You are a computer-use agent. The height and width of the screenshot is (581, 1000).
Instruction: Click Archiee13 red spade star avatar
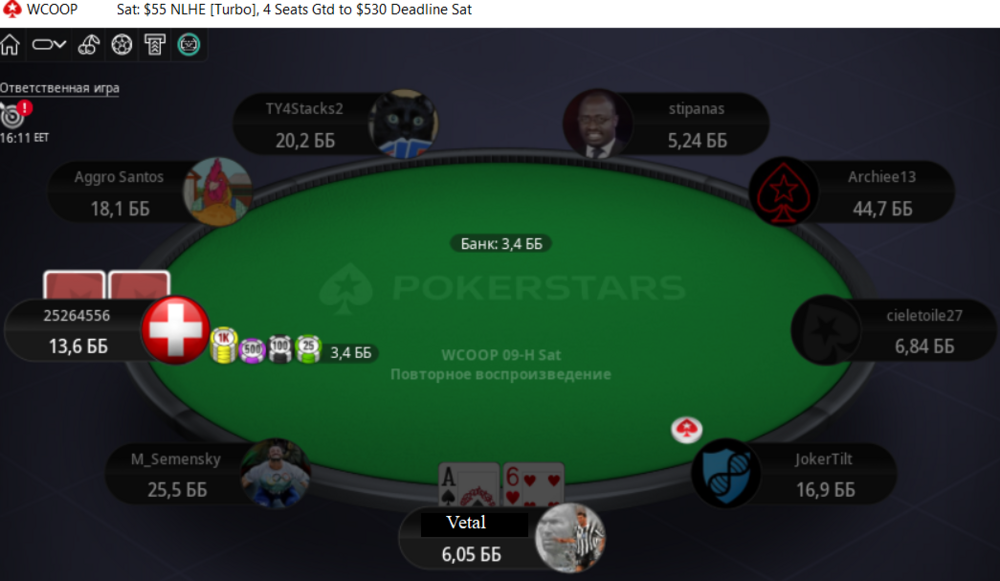783,192
